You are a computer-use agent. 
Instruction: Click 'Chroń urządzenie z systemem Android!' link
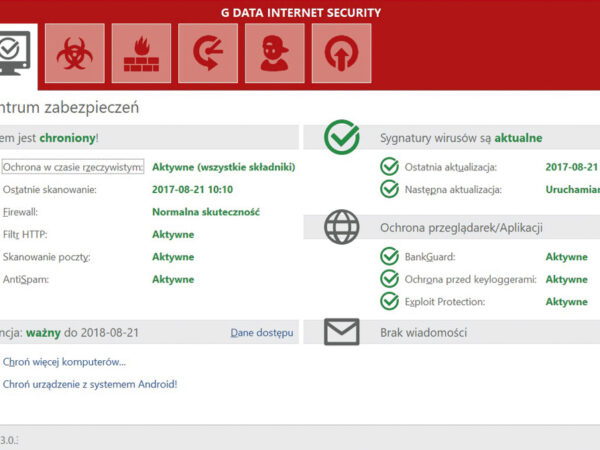pyautogui.click(x=90, y=383)
